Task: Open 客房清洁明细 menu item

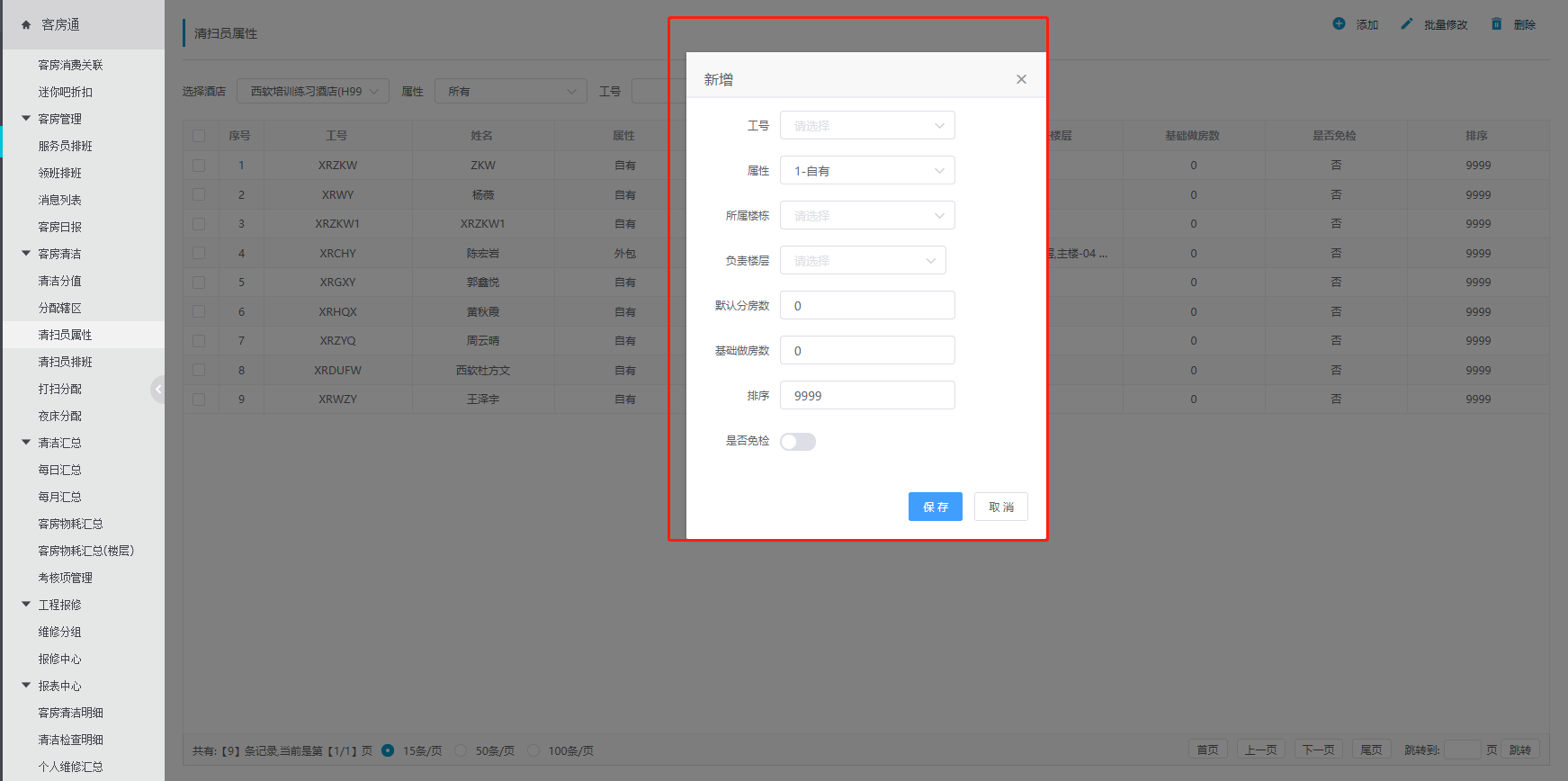Action: pyautogui.click(x=70, y=713)
